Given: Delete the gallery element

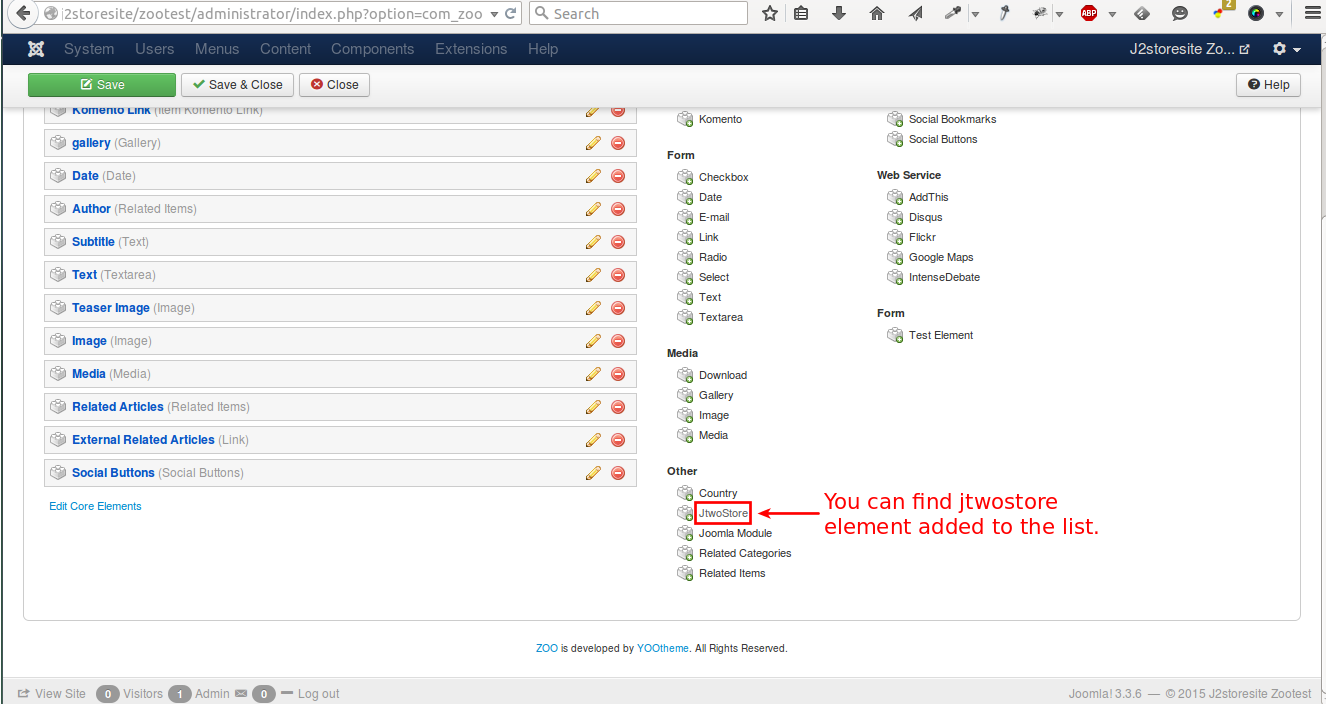Looking at the screenshot, I should click(618, 143).
